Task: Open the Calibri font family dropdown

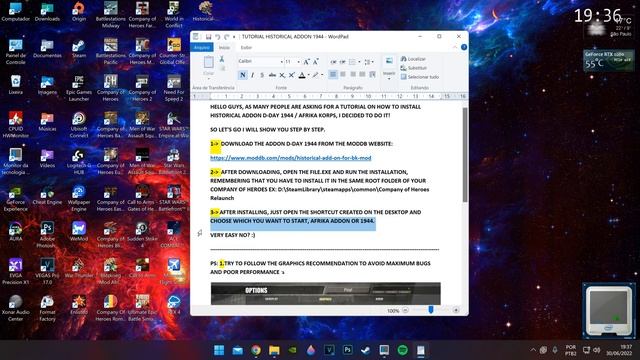Action: (282, 62)
